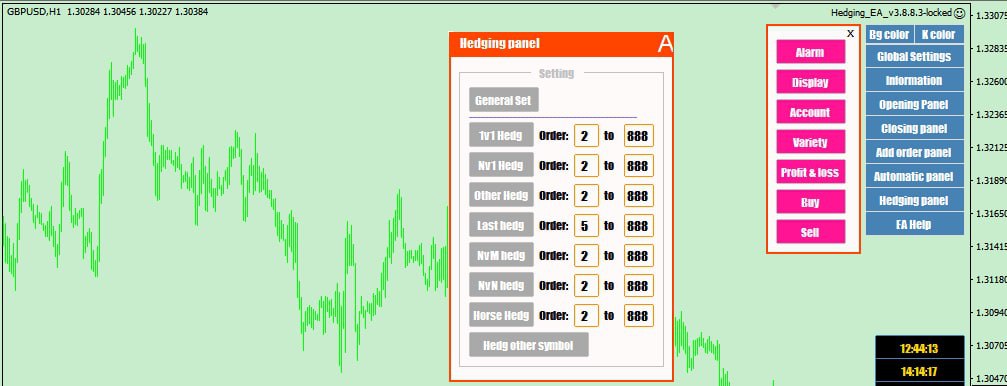
Task: Open Hedg other symbol
Action: (x=528, y=345)
